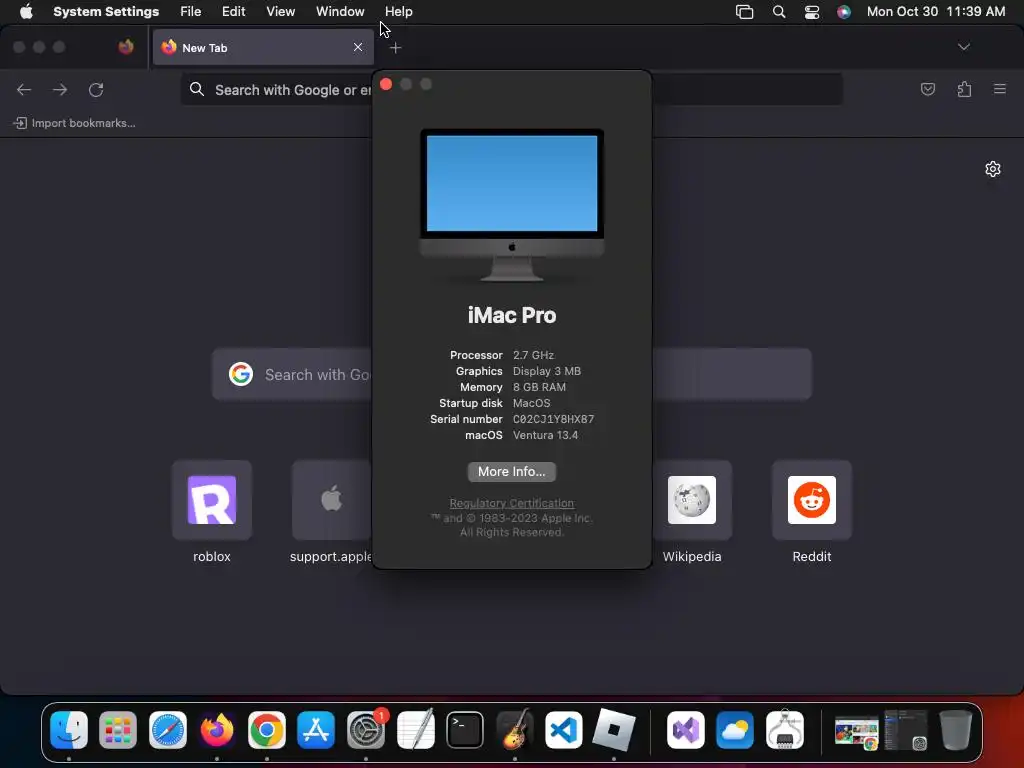The image size is (1024, 768).
Task: Open Google Chrome from the Dock
Action: pyautogui.click(x=266, y=729)
